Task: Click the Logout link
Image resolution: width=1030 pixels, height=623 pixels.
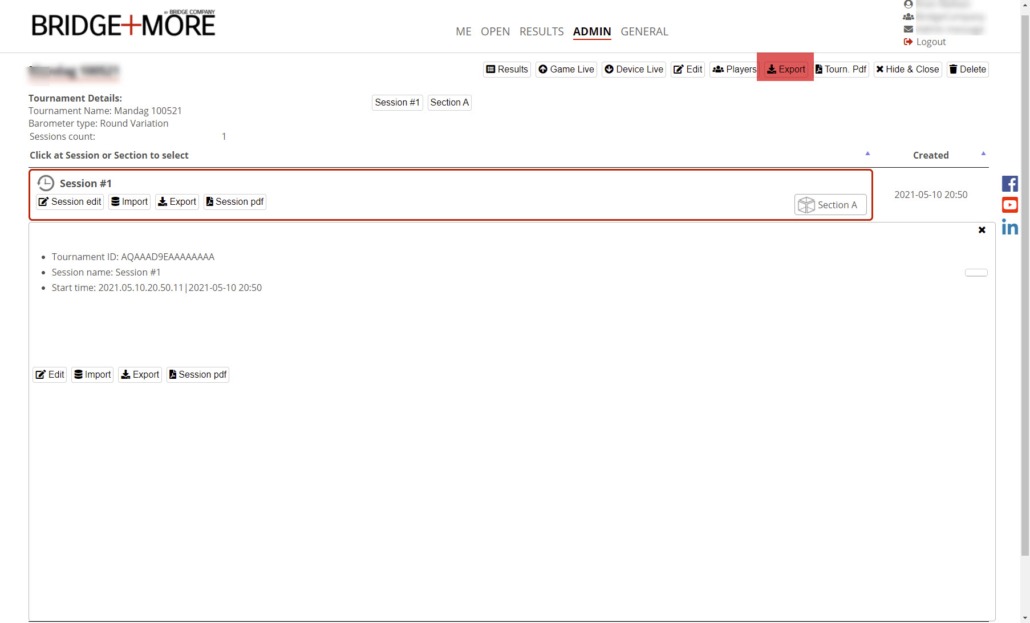Action: (x=930, y=42)
